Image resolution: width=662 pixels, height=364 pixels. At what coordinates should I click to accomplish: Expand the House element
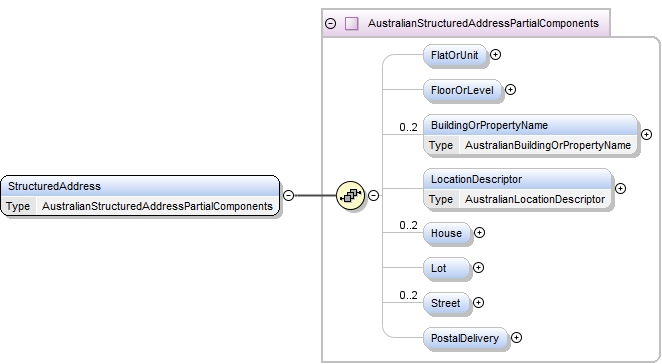click(x=479, y=233)
